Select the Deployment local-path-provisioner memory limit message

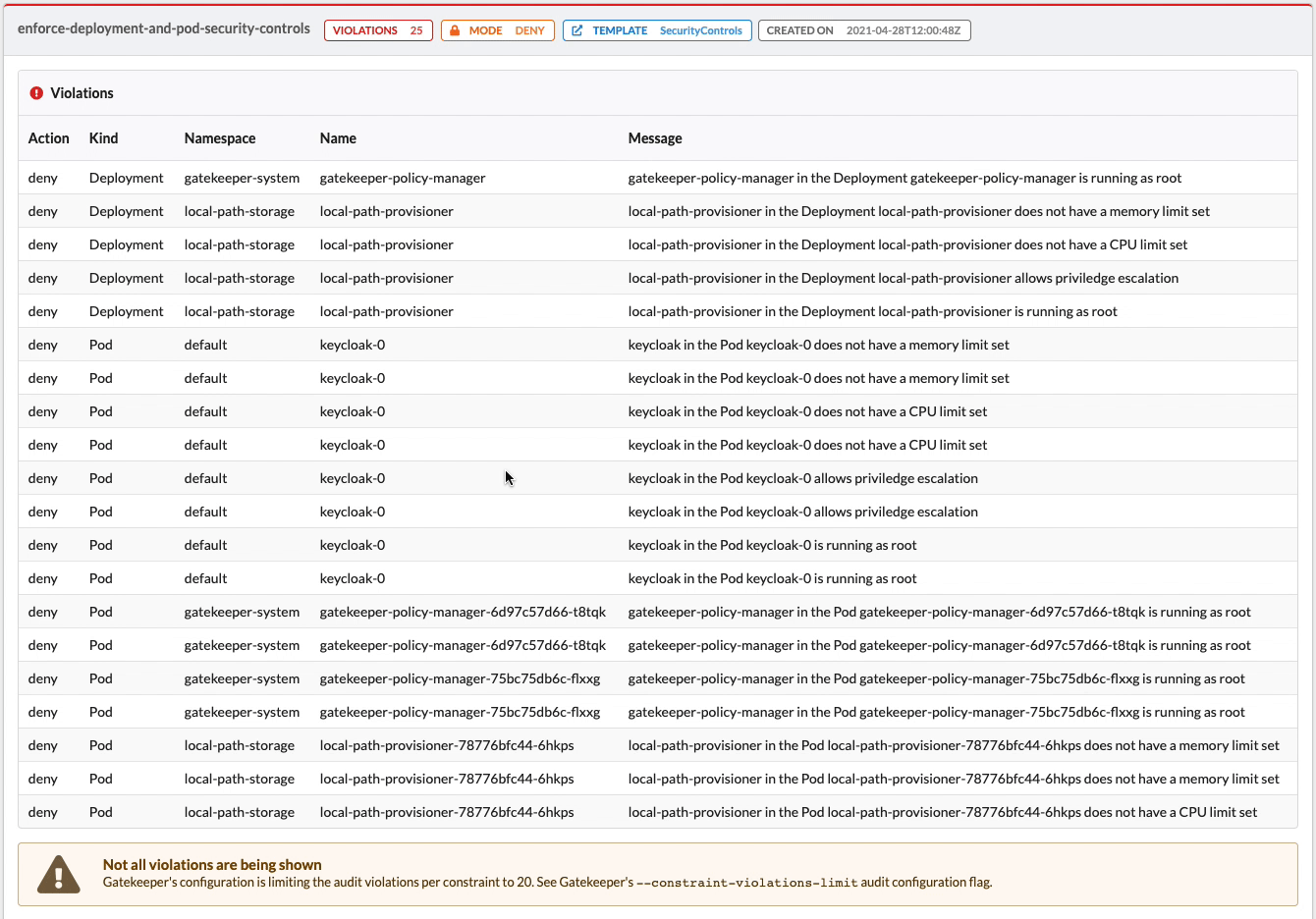pos(919,211)
